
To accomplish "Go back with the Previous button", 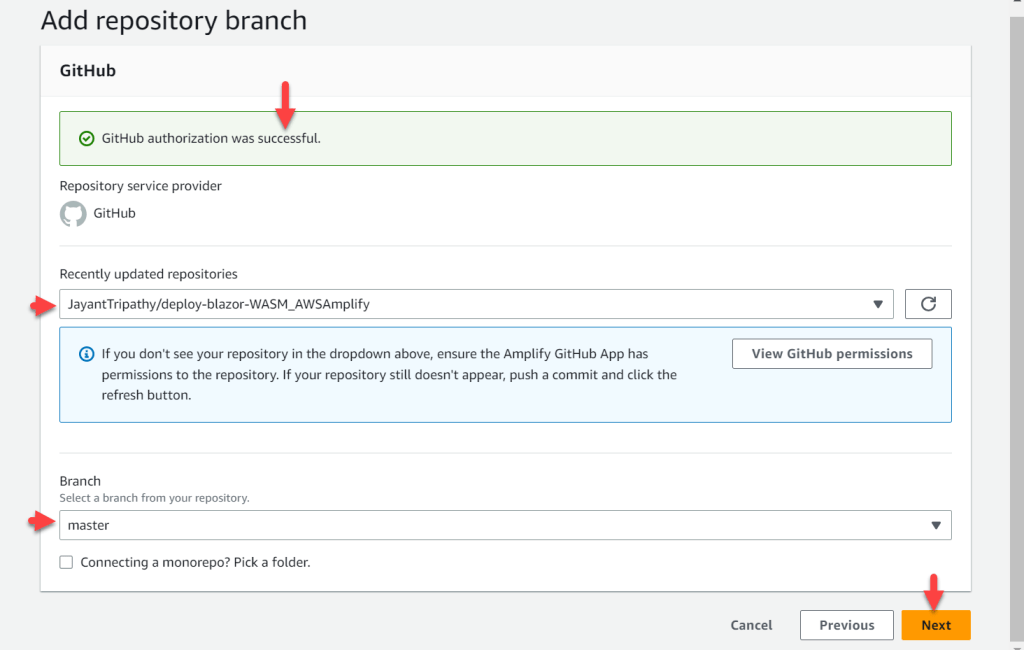I will 846,625.
